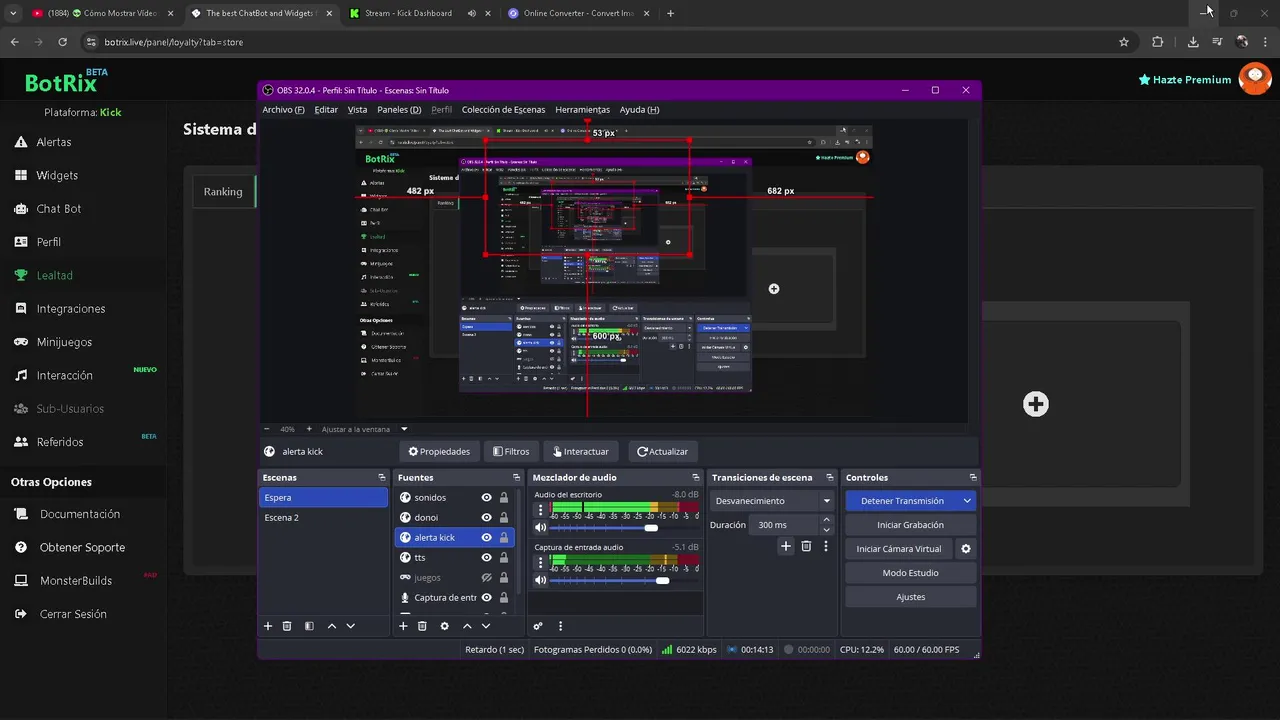Hide the tts source with eye icon
The height and width of the screenshot is (720, 1280).
(x=486, y=557)
